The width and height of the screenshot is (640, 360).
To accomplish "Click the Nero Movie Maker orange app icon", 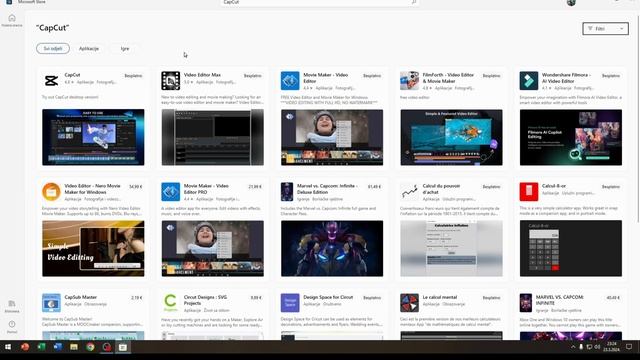I will point(51,192).
